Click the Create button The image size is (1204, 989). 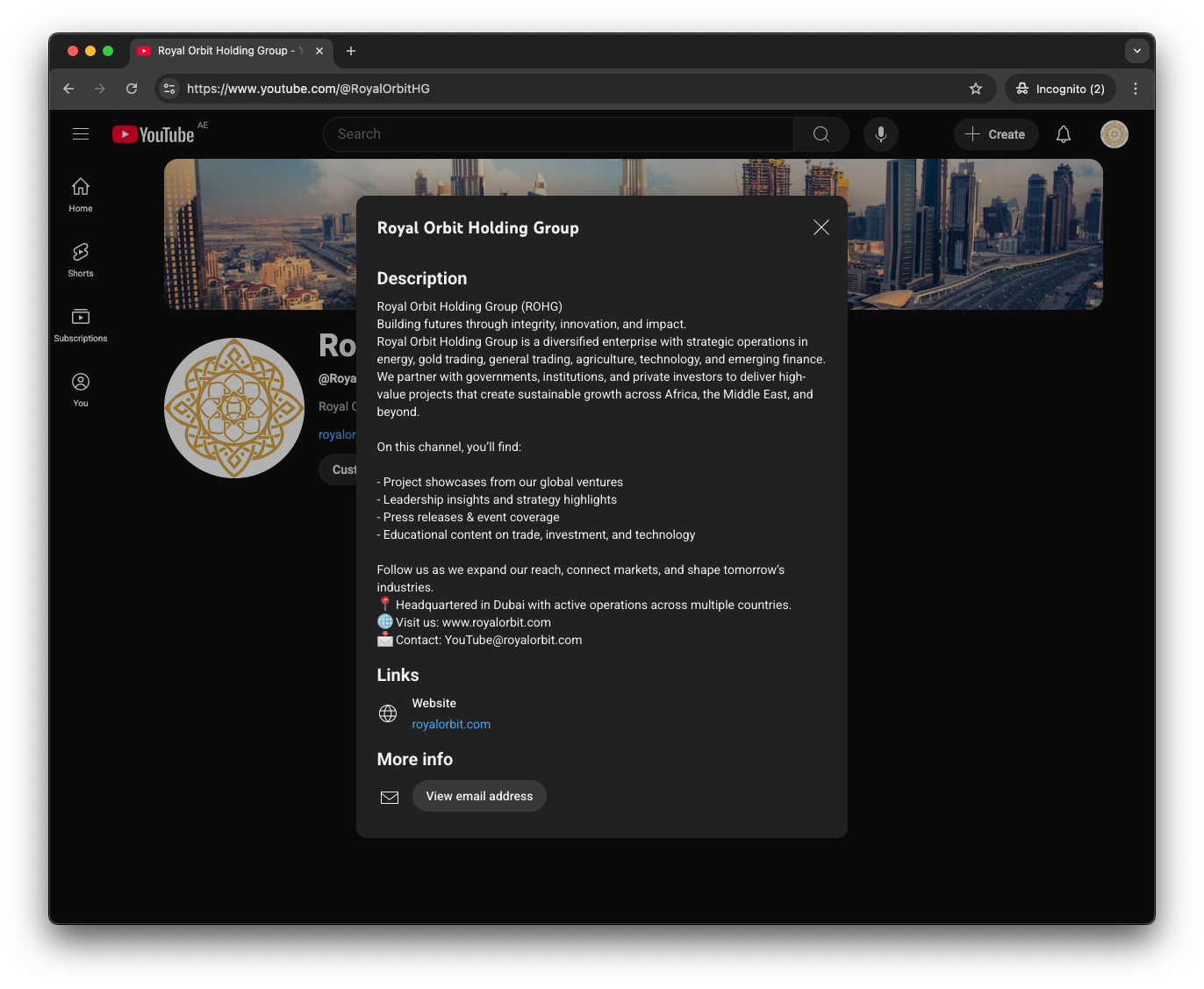pos(996,134)
